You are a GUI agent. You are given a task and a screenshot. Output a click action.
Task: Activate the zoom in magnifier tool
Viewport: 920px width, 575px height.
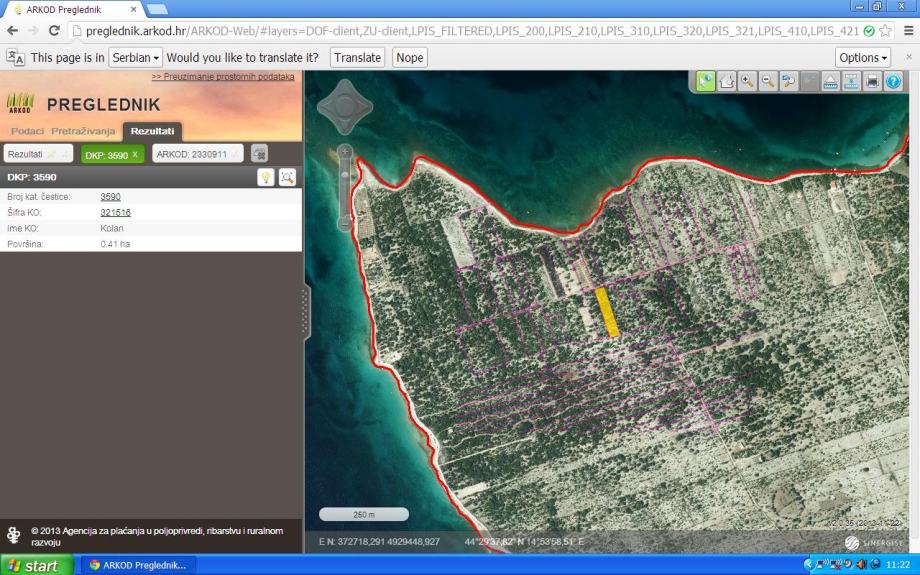click(747, 82)
